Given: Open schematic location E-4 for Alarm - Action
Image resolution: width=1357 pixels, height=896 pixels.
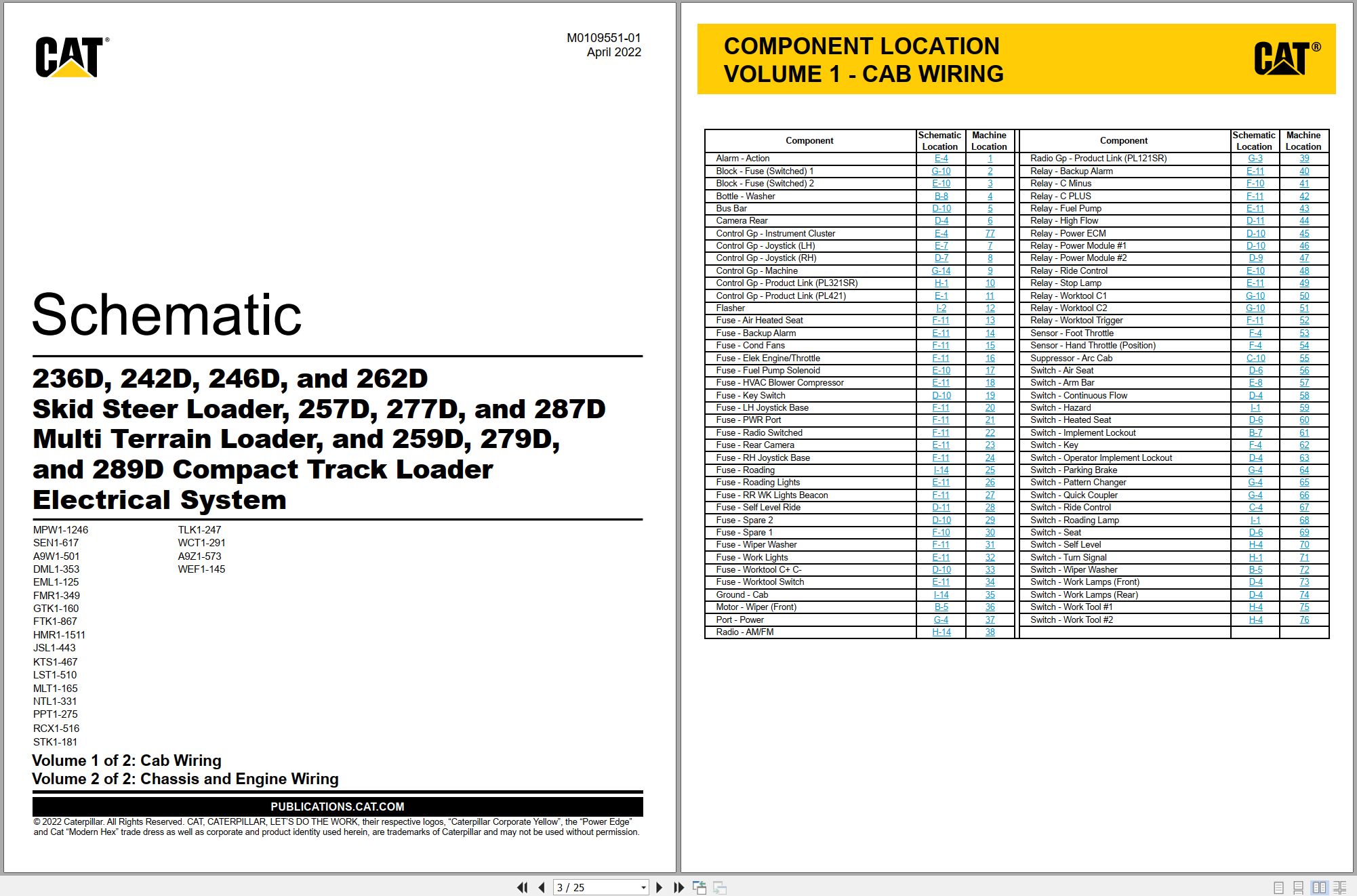Looking at the screenshot, I should [941, 159].
